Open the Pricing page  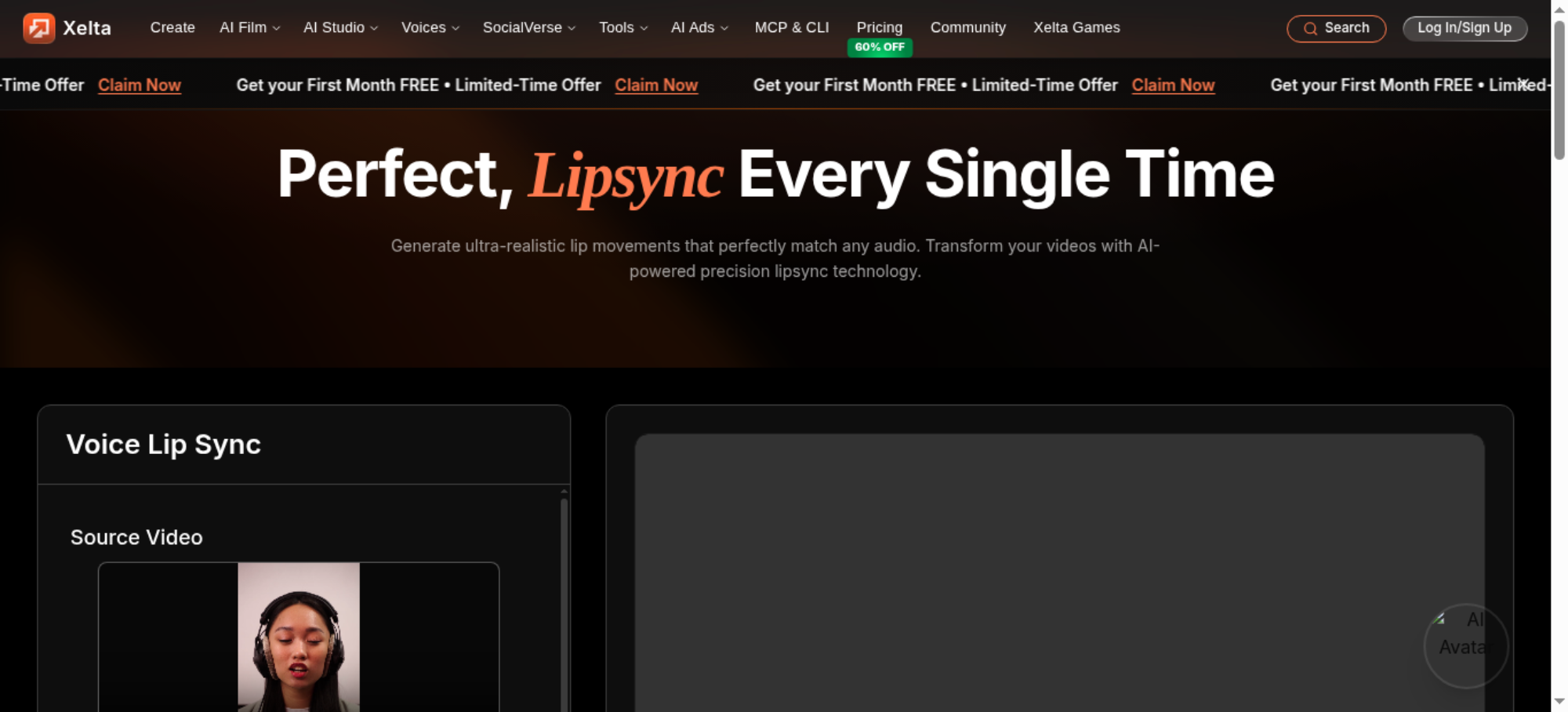(x=880, y=27)
